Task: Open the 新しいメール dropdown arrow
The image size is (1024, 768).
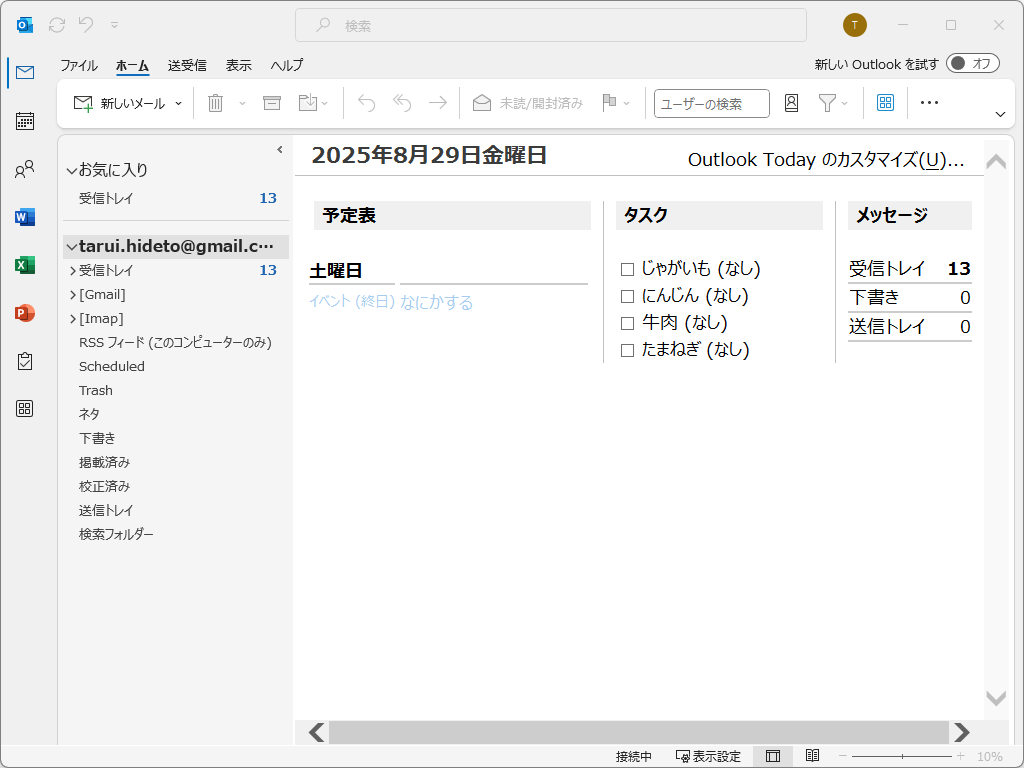Action: (x=176, y=102)
